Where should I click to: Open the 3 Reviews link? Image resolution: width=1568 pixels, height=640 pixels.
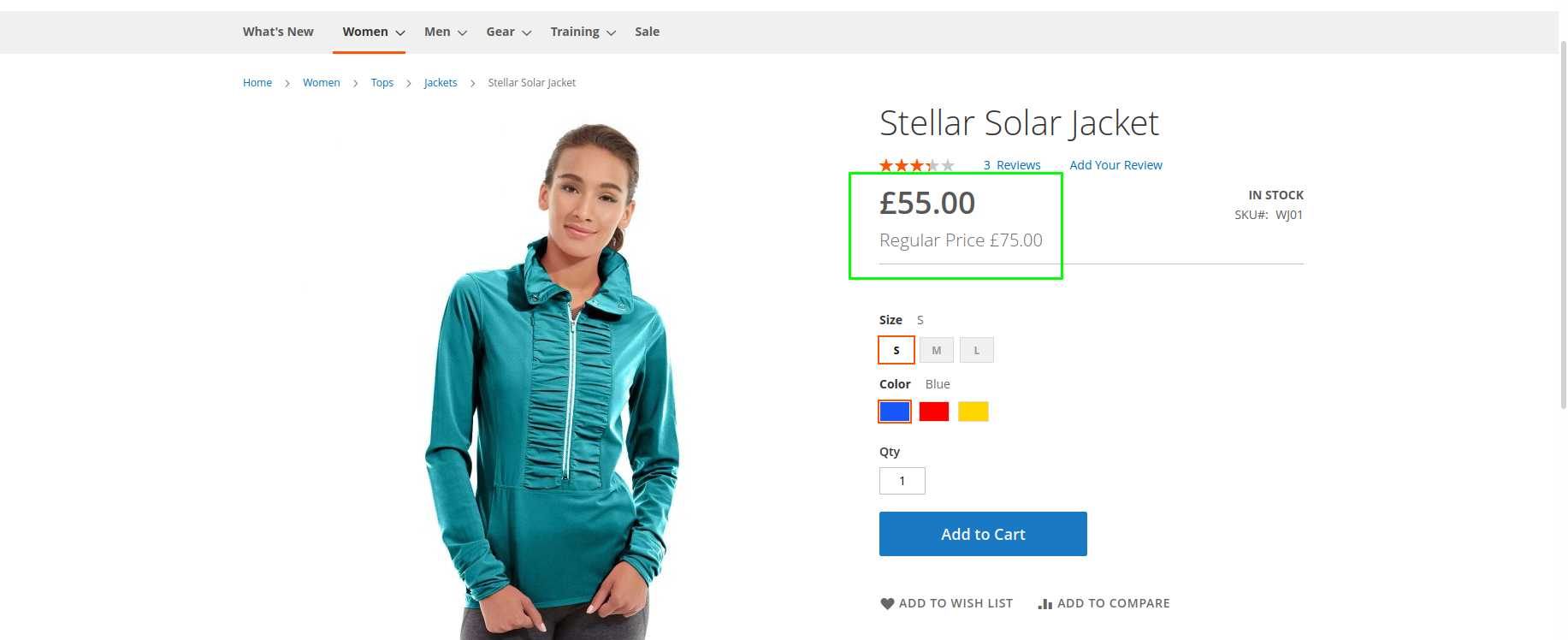(1012, 165)
